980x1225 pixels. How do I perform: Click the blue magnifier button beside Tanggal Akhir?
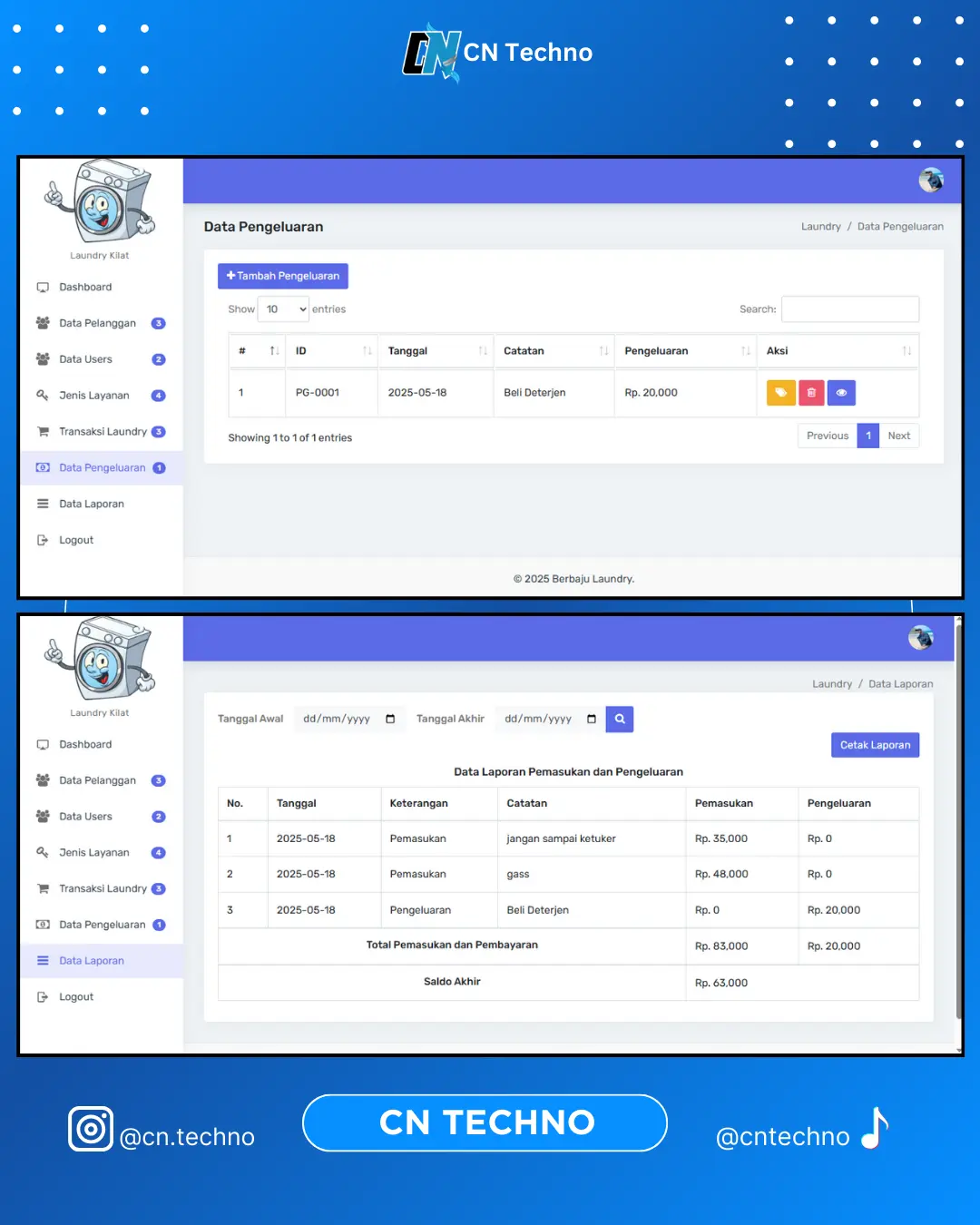620,720
